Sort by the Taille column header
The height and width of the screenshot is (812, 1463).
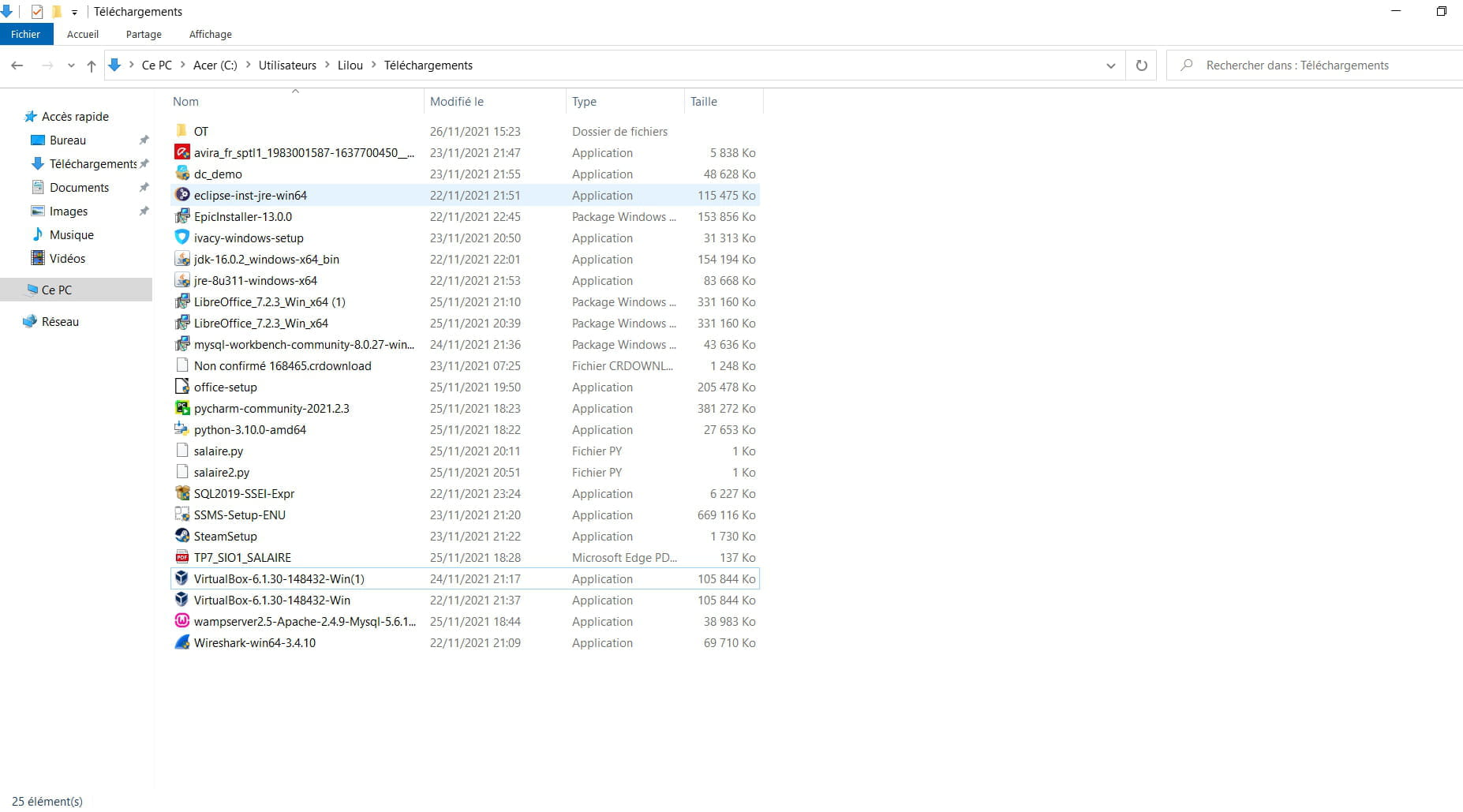[x=724, y=101]
